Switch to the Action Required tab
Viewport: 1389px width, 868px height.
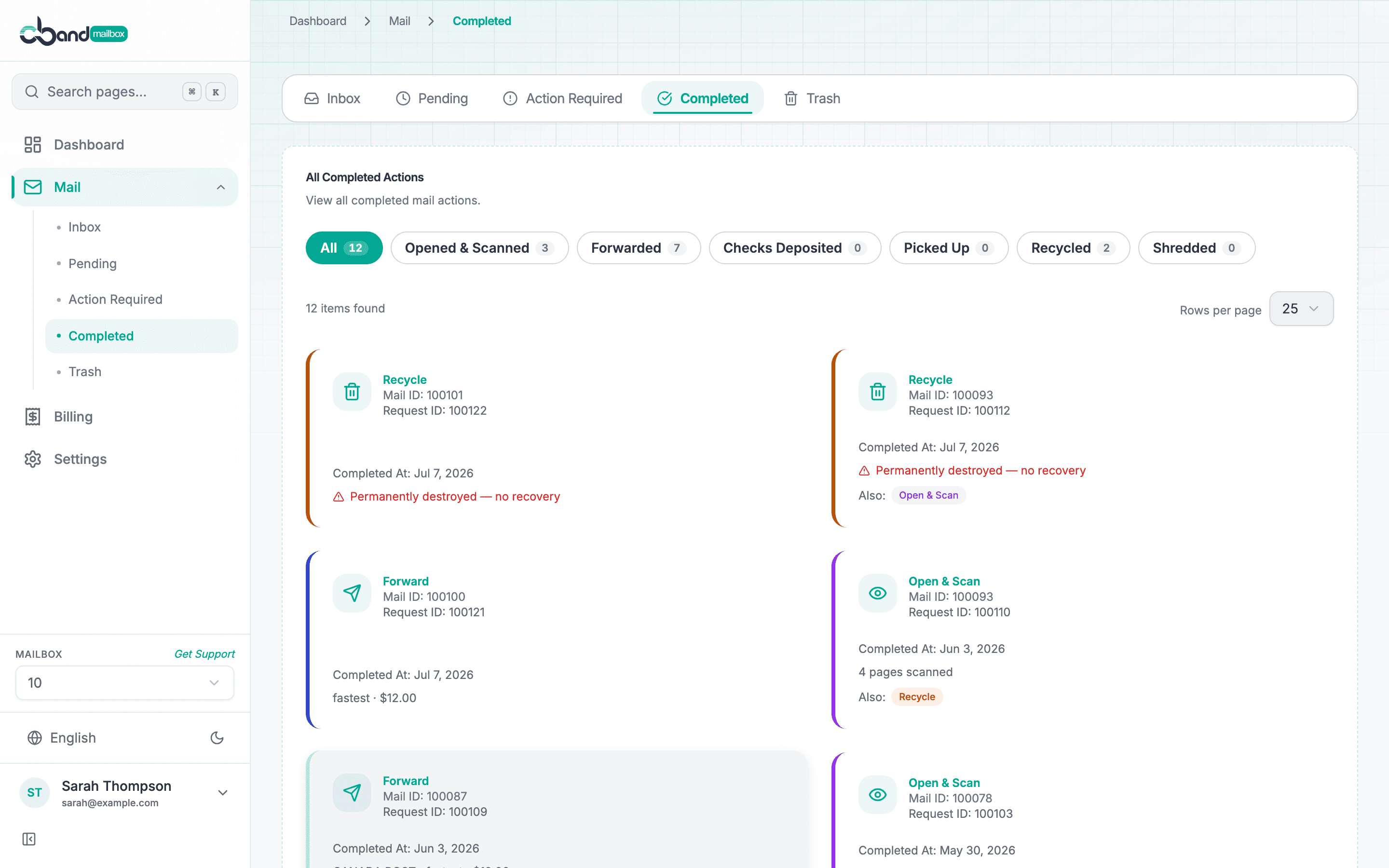(562, 99)
